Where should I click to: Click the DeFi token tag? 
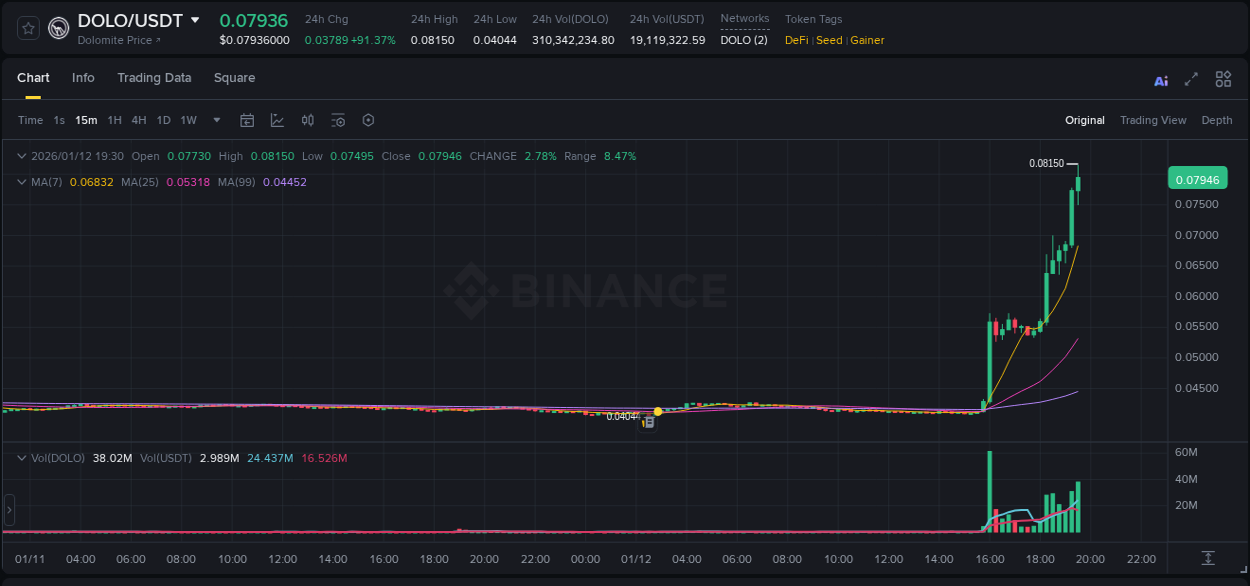[x=795, y=40]
